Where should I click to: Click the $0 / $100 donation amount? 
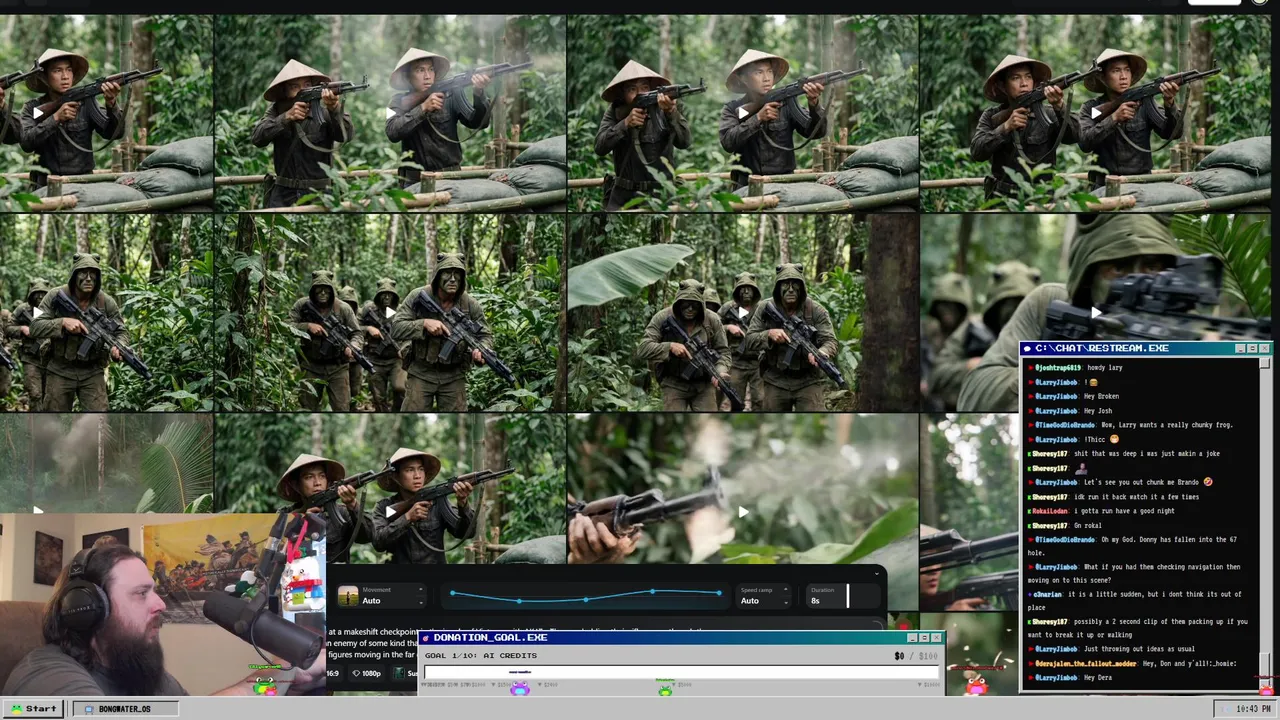[916, 656]
